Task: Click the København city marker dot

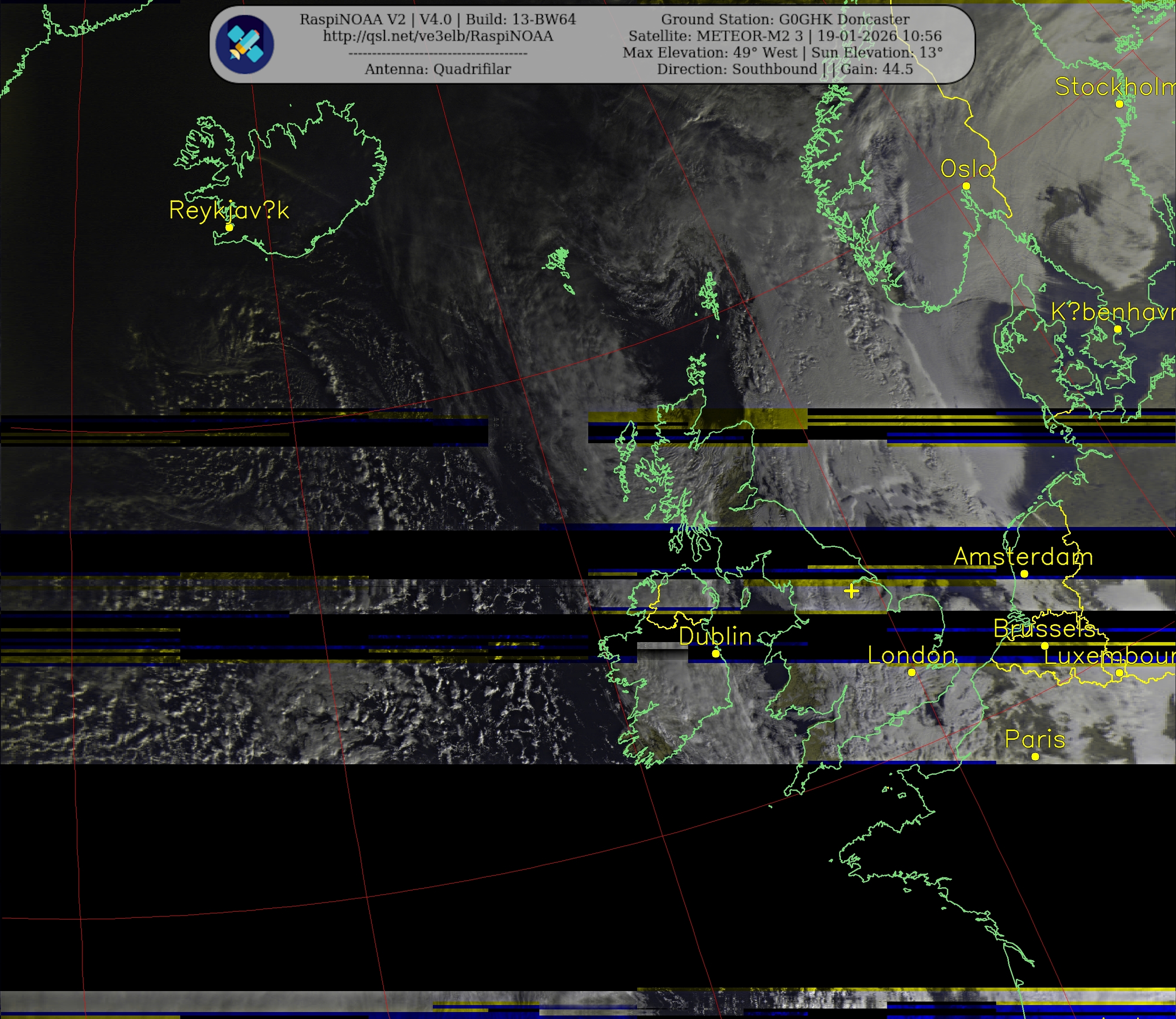Action: 1118,328
